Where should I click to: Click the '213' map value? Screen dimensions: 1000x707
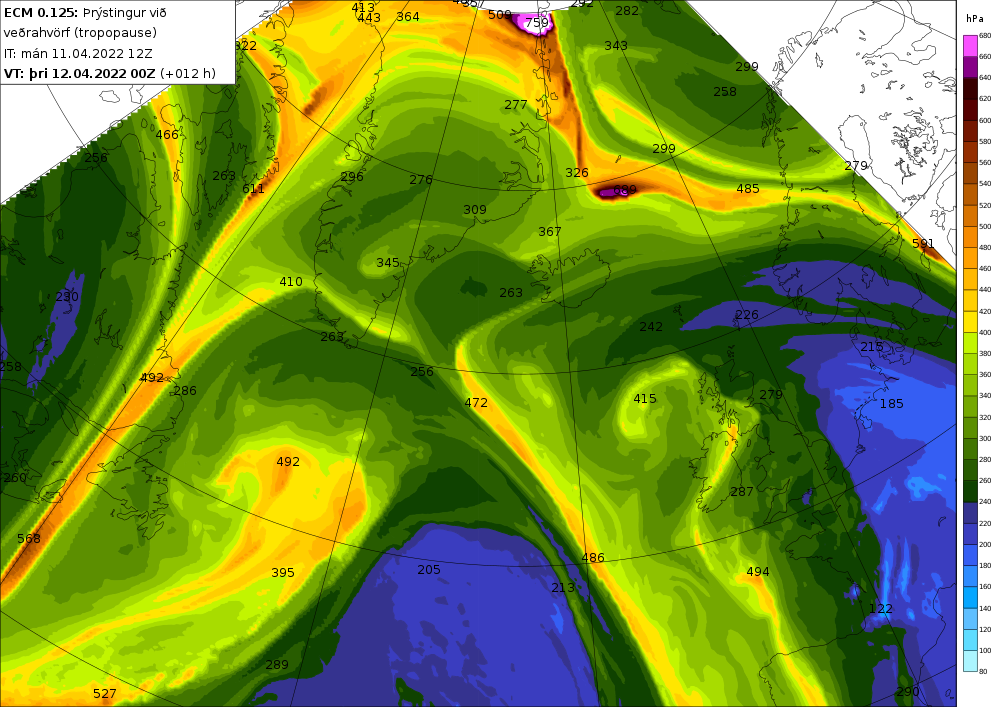[562, 588]
